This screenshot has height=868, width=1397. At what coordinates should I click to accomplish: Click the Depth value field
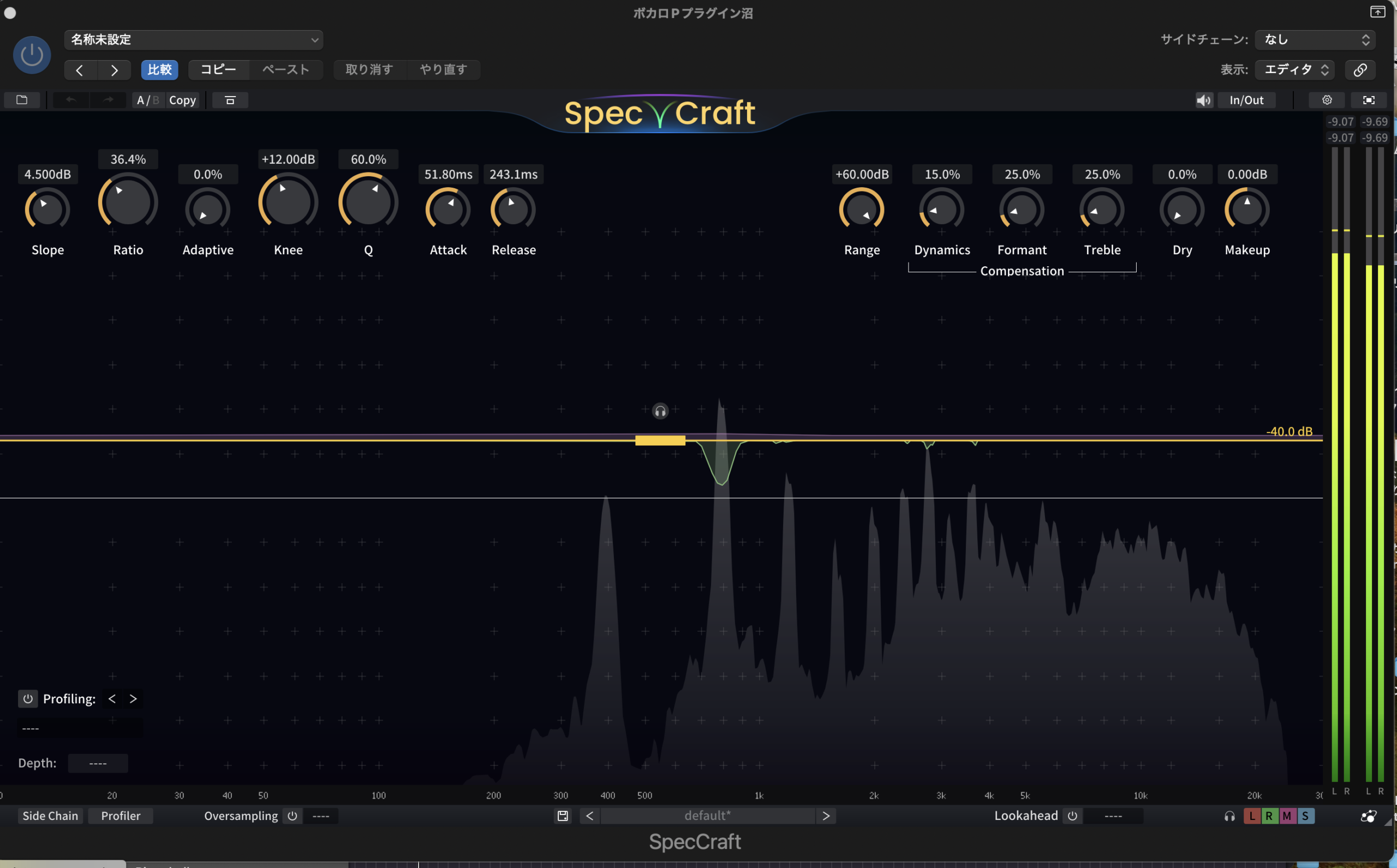98,763
